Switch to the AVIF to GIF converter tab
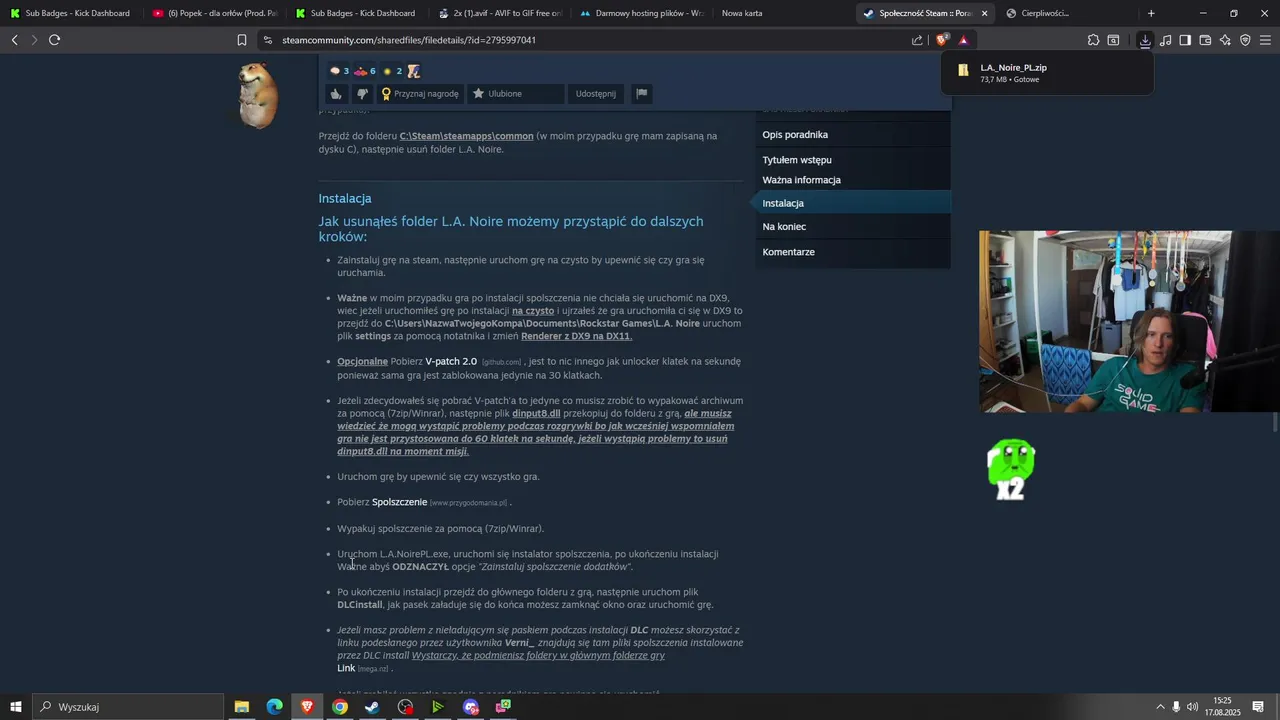Screen dimensions: 1280x720 coord(500,13)
